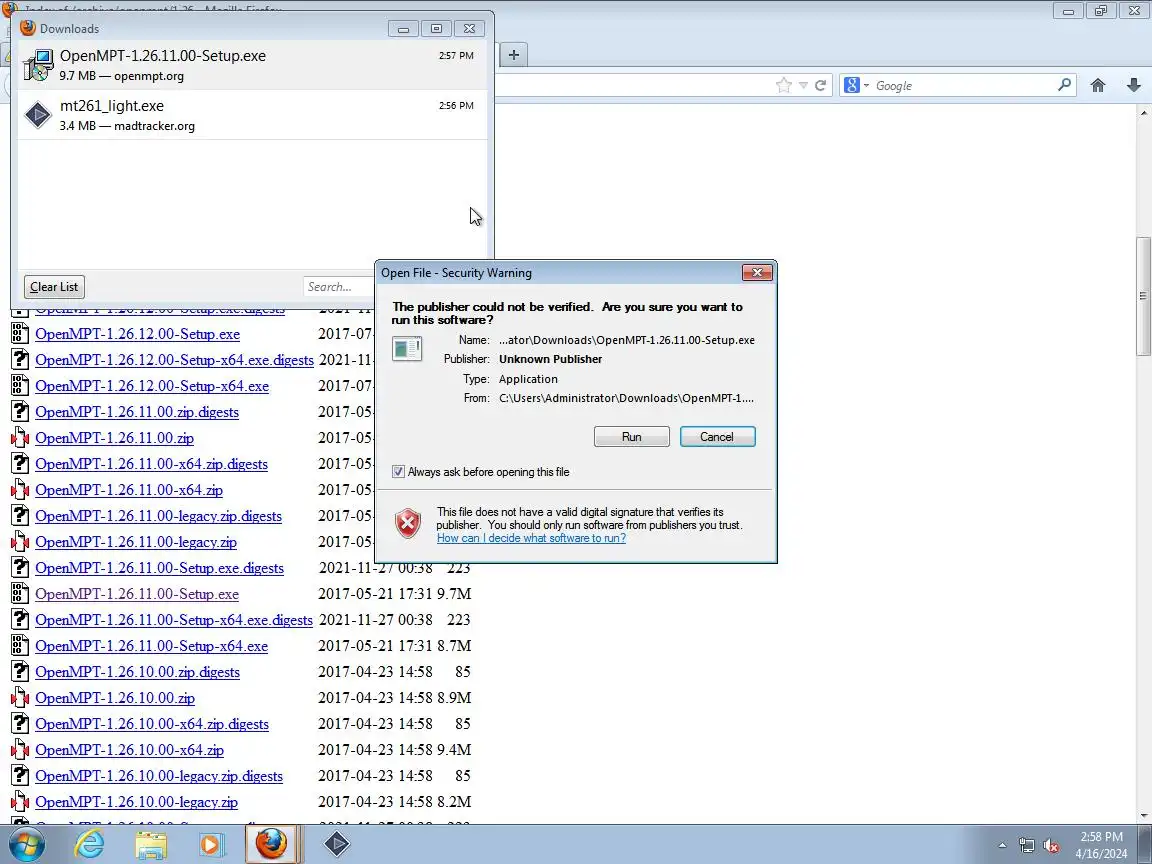Open the taskbar clock showing 2:58 PM
1152x864 pixels.
[1101, 845]
